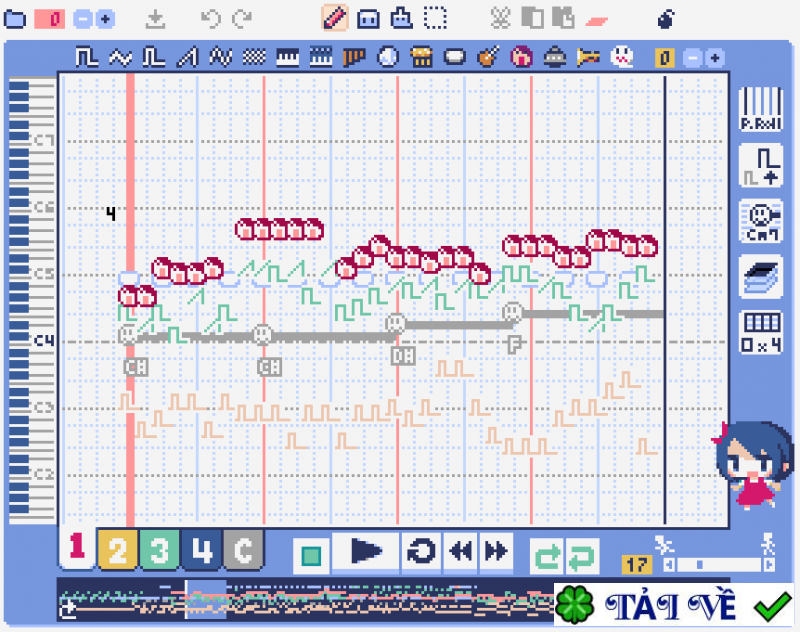800x632 pixels.
Task: Choose the dashed rectangle selection tool
Action: (x=435, y=19)
